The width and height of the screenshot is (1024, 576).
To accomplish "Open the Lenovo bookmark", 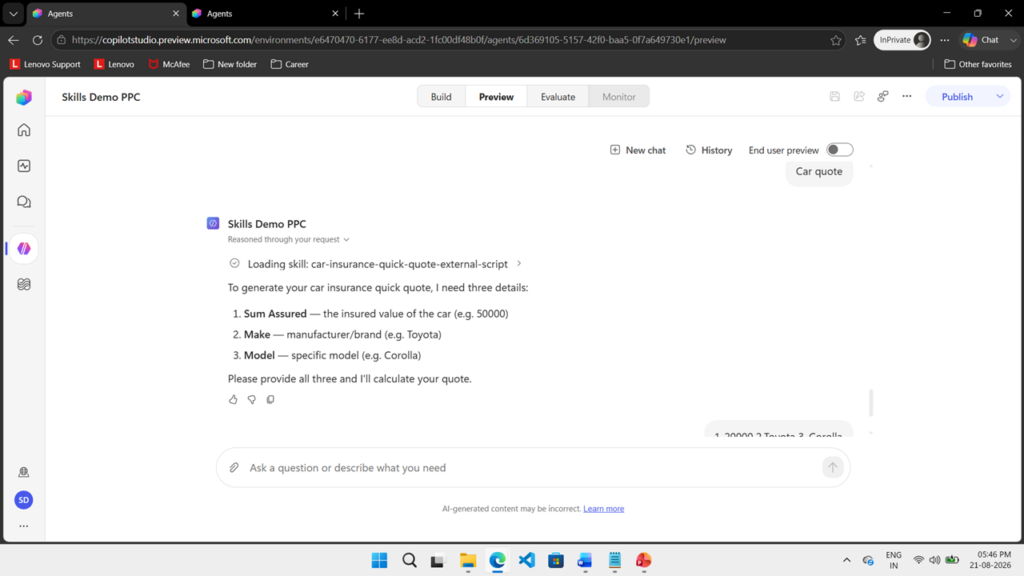I will tap(114, 64).
